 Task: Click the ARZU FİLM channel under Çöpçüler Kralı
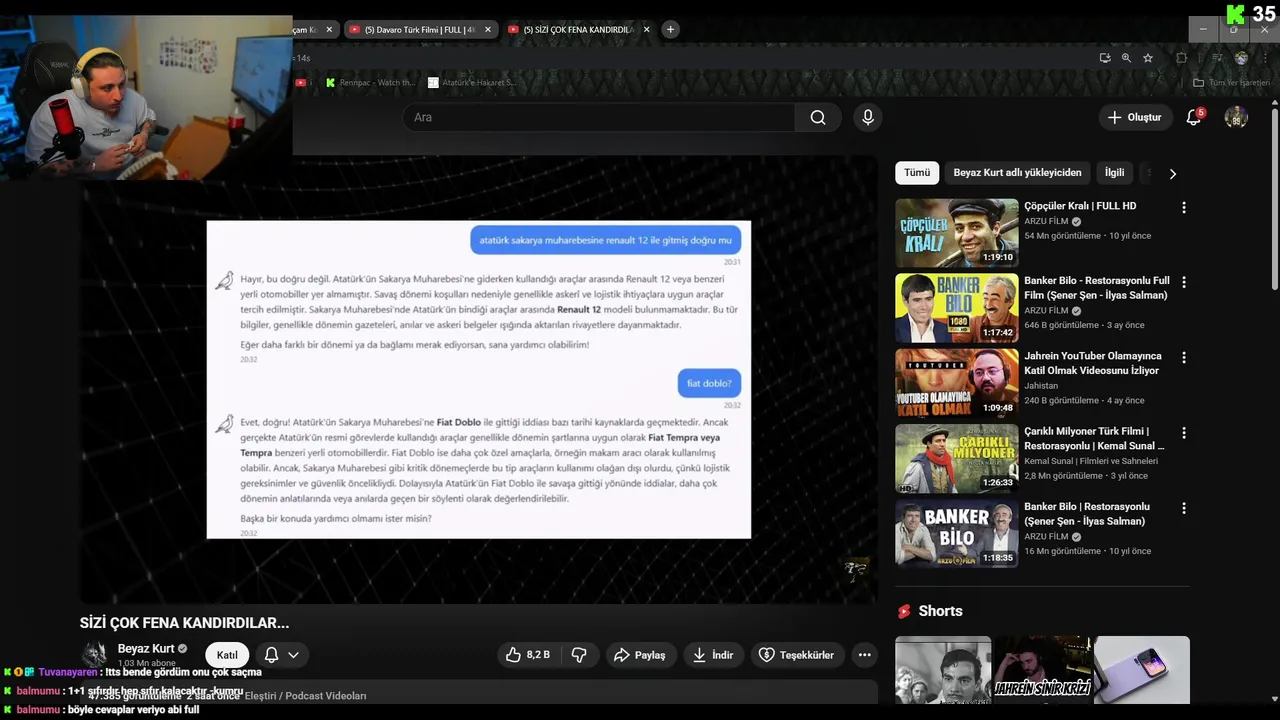pyautogui.click(x=1046, y=221)
